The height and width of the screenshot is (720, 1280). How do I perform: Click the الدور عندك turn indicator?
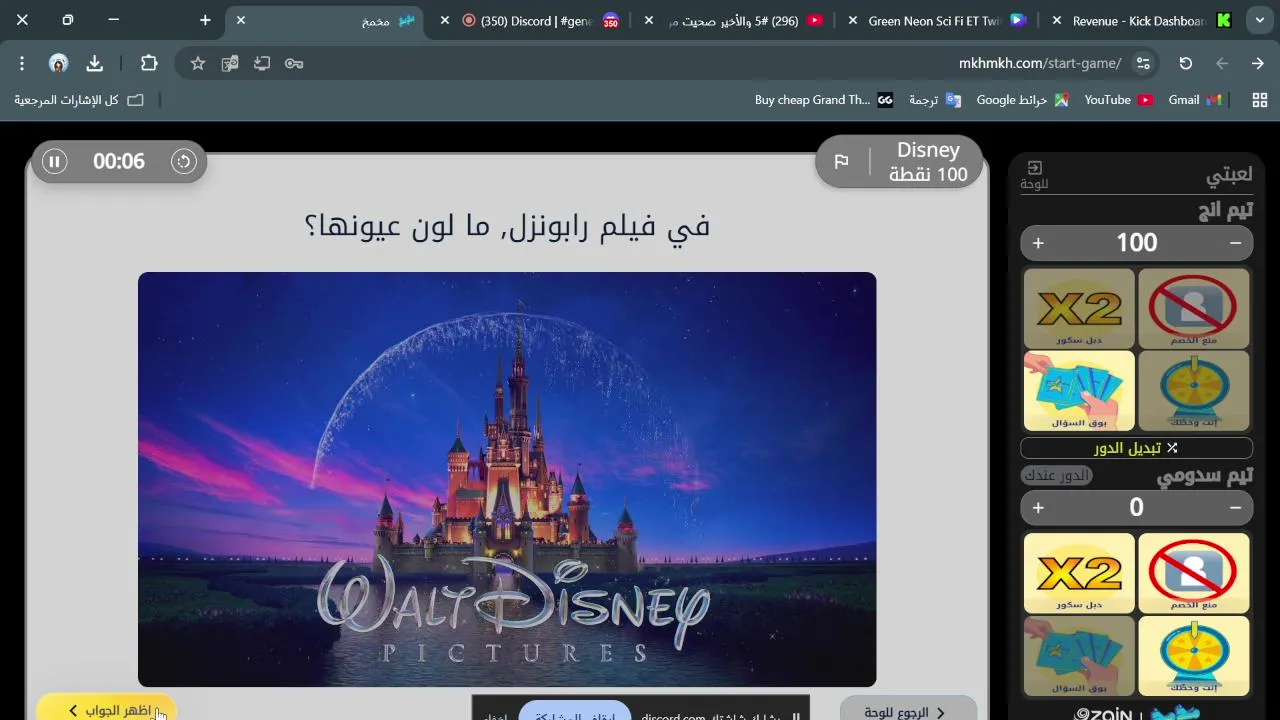[1056, 476]
